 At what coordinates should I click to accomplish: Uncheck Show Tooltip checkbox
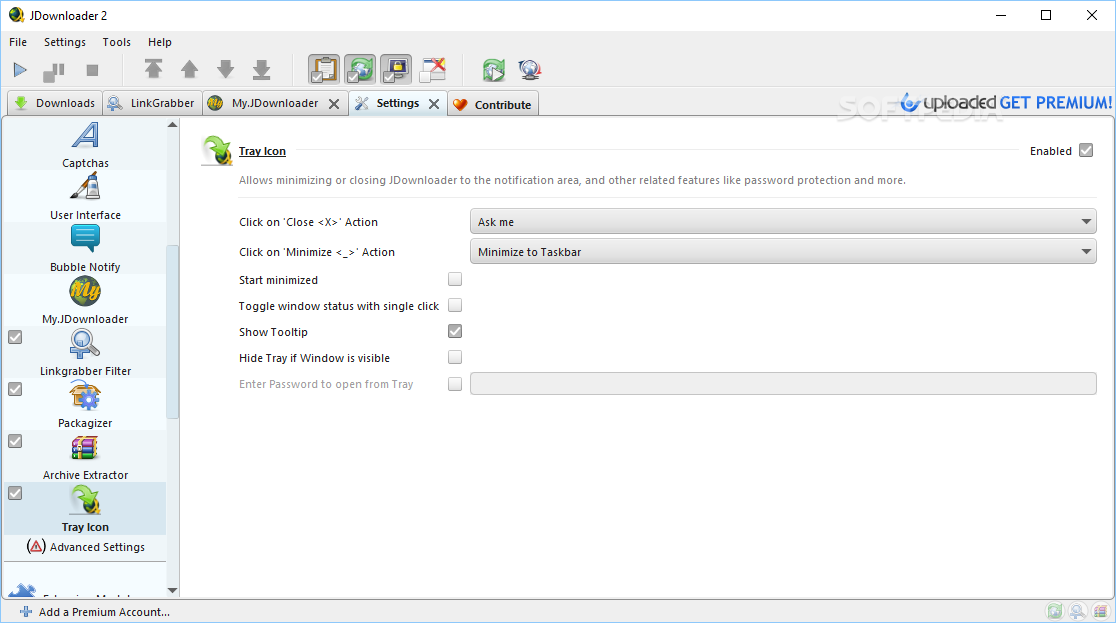455,331
